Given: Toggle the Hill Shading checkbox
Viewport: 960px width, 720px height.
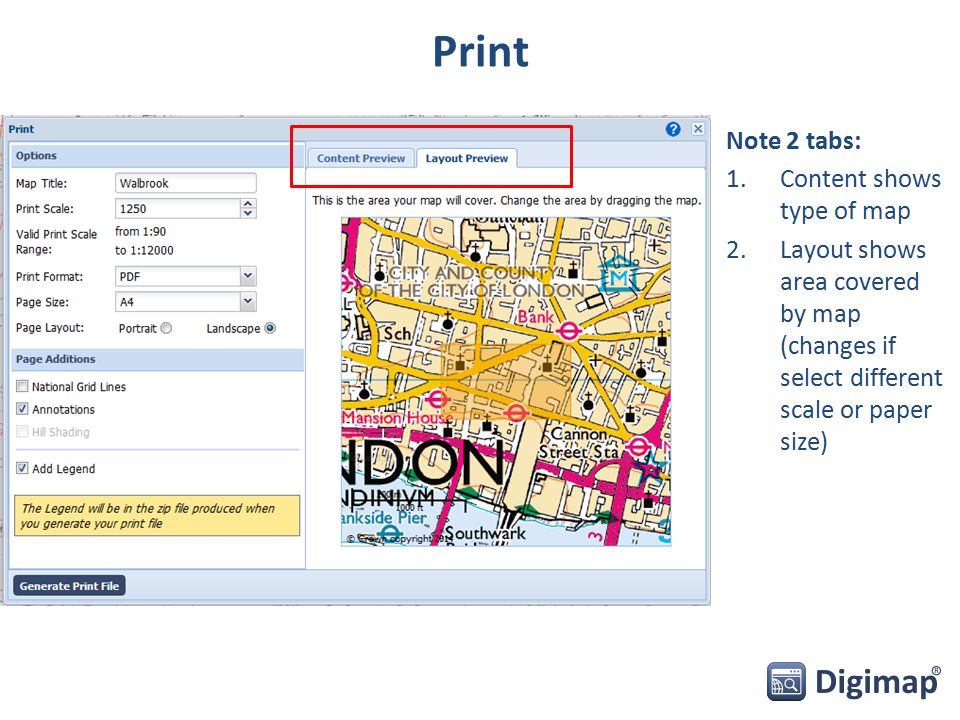Looking at the screenshot, I should click(x=22, y=431).
